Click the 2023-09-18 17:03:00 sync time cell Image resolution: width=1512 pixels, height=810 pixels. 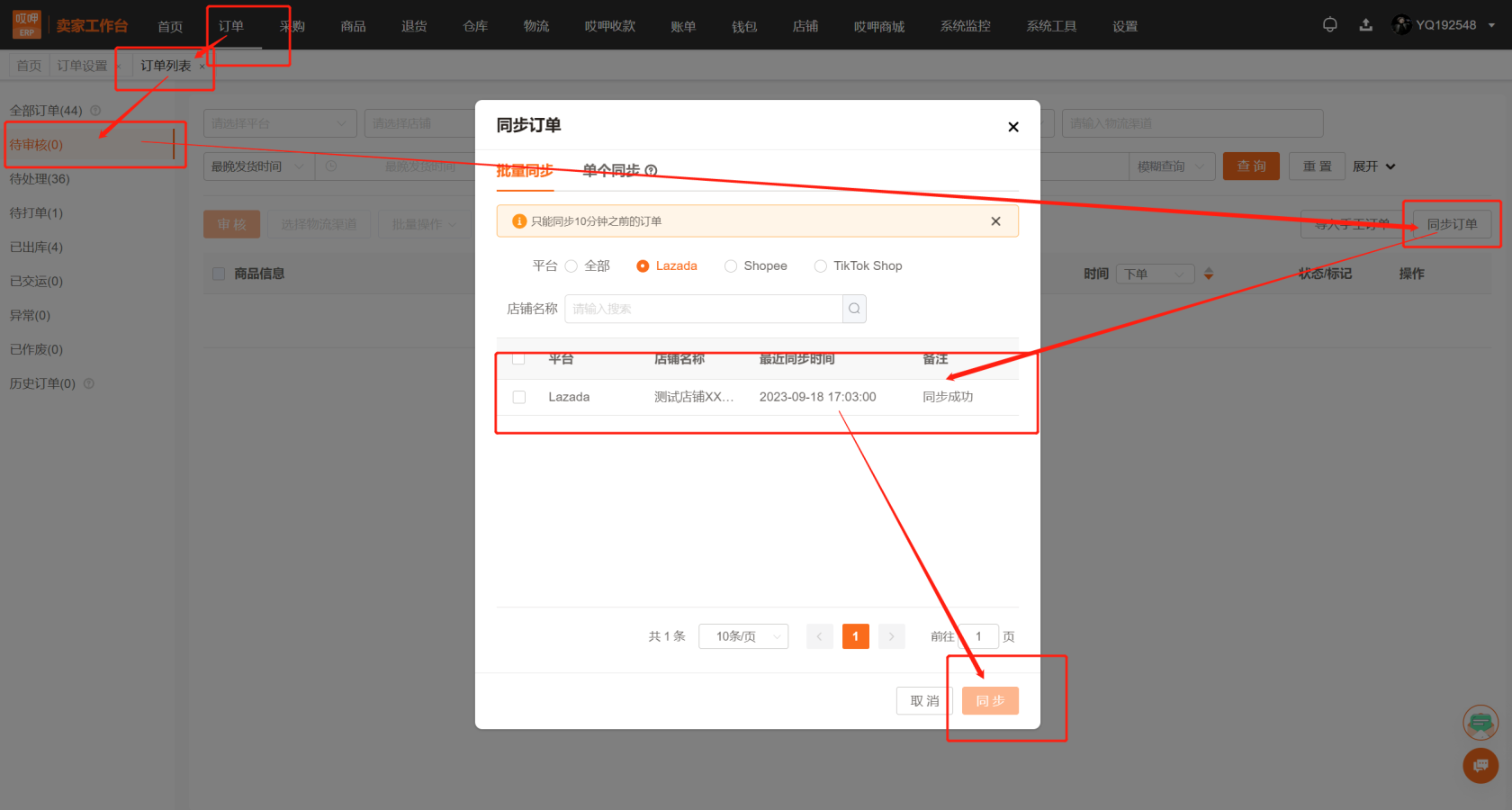[817, 397]
